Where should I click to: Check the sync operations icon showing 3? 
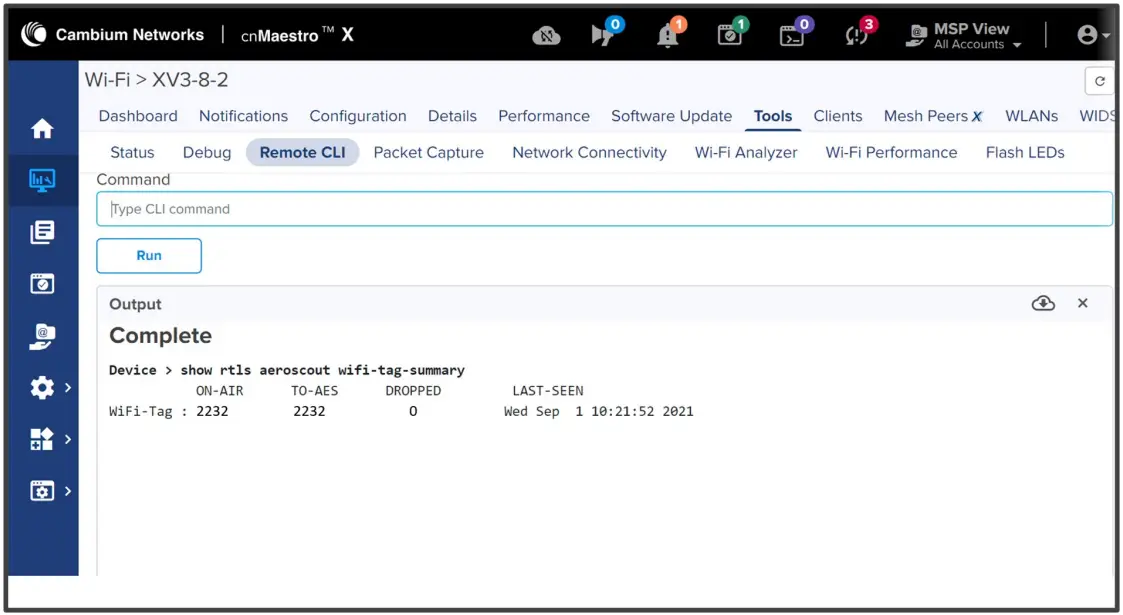[855, 35]
